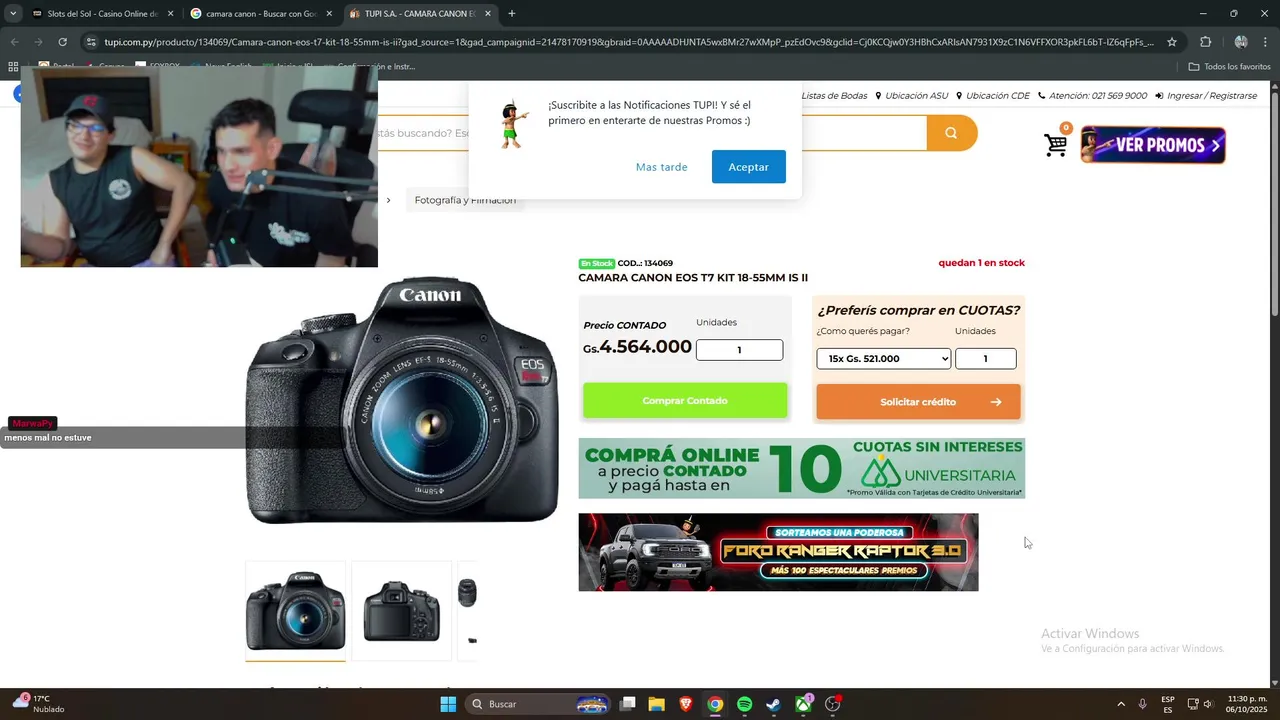Select the partially visible lens thumbnail
This screenshot has height=720, width=1280.
[x=467, y=610]
